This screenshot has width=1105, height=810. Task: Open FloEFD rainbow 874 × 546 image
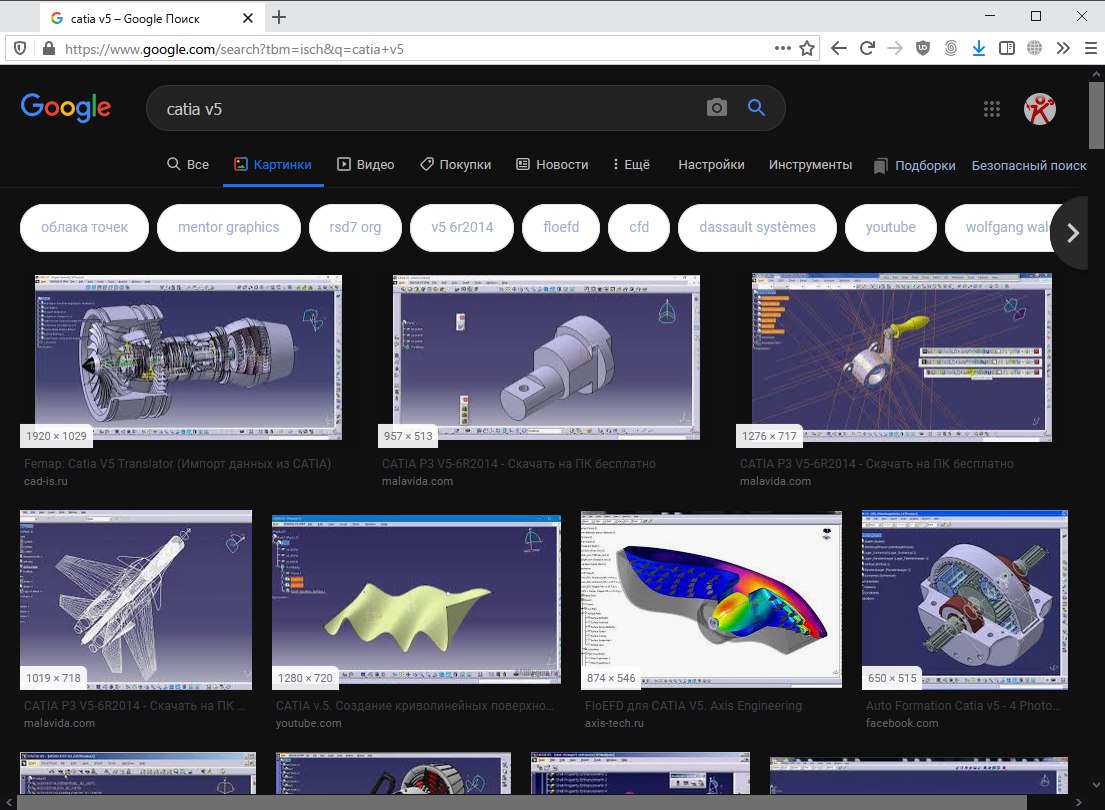click(711, 599)
